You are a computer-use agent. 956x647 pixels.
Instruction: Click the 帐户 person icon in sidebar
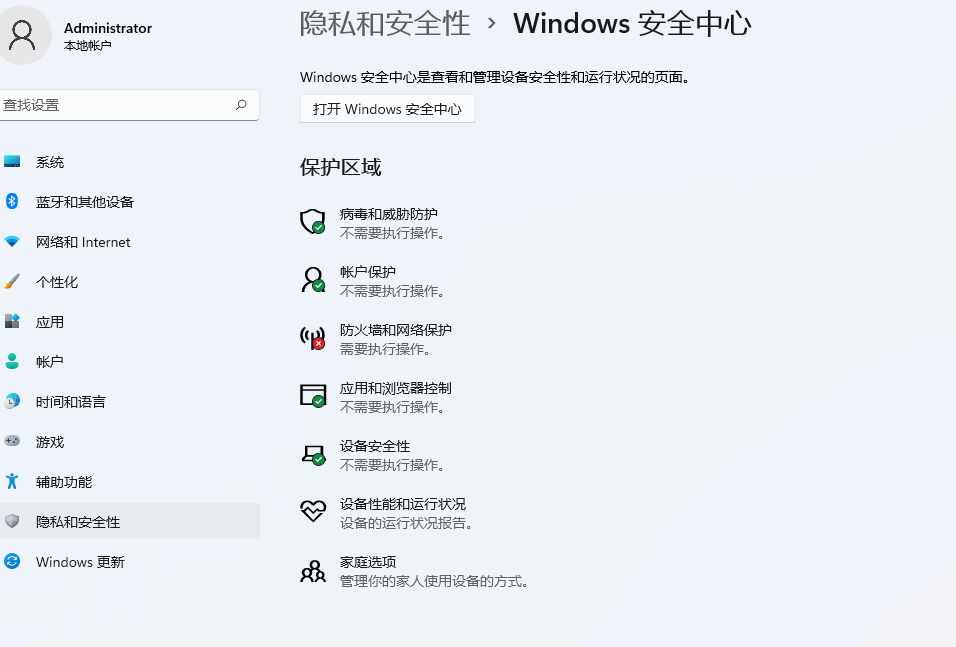[x=12, y=361]
